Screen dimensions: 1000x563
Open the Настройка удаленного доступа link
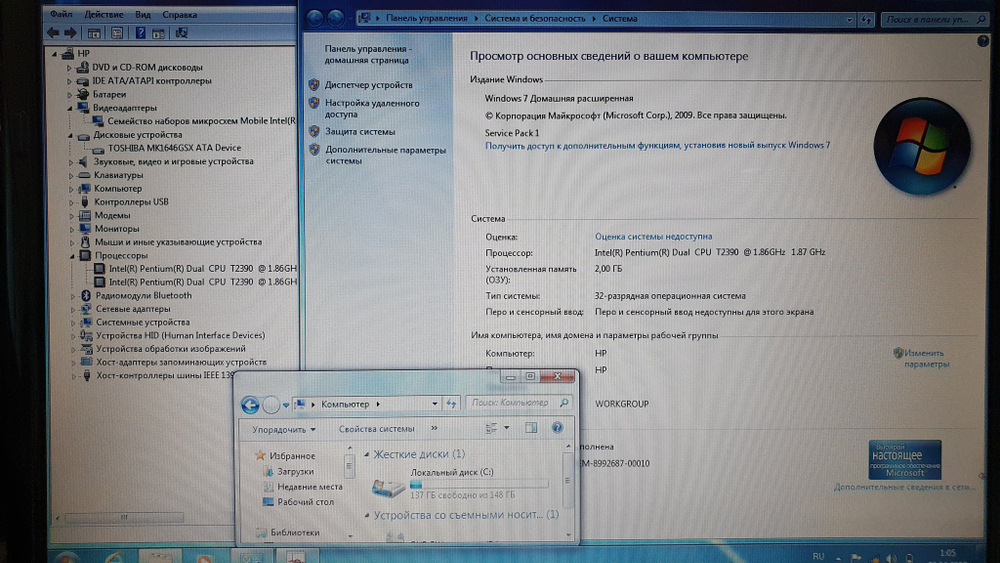[372, 108]
